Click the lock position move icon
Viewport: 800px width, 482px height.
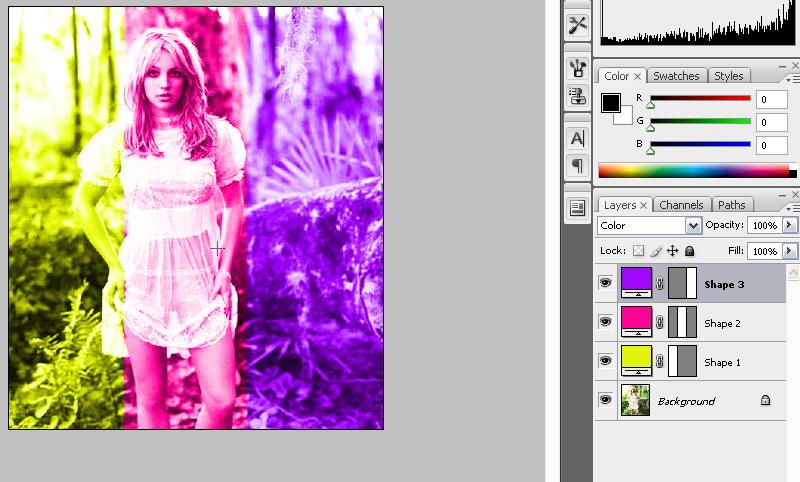tap(672, 251)
